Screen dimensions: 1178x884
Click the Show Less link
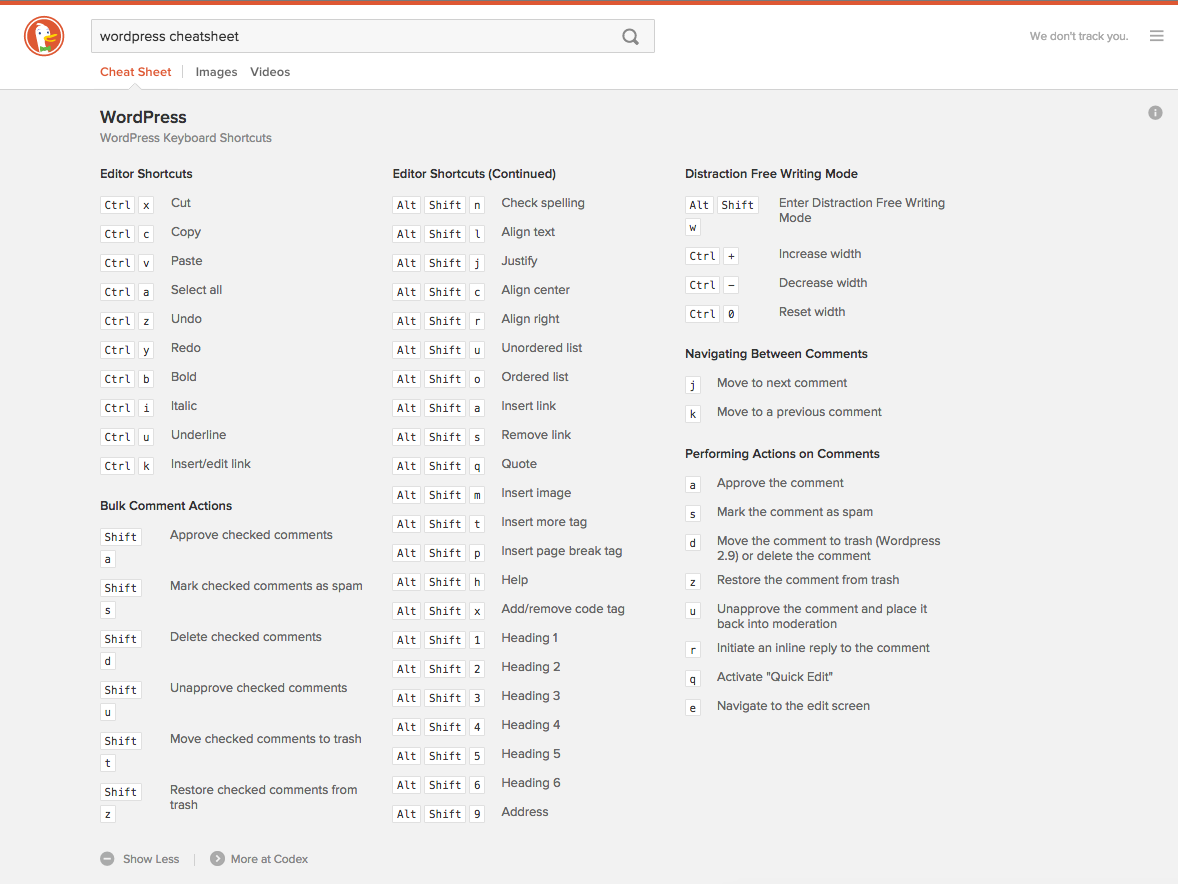(x=151, y=859)
